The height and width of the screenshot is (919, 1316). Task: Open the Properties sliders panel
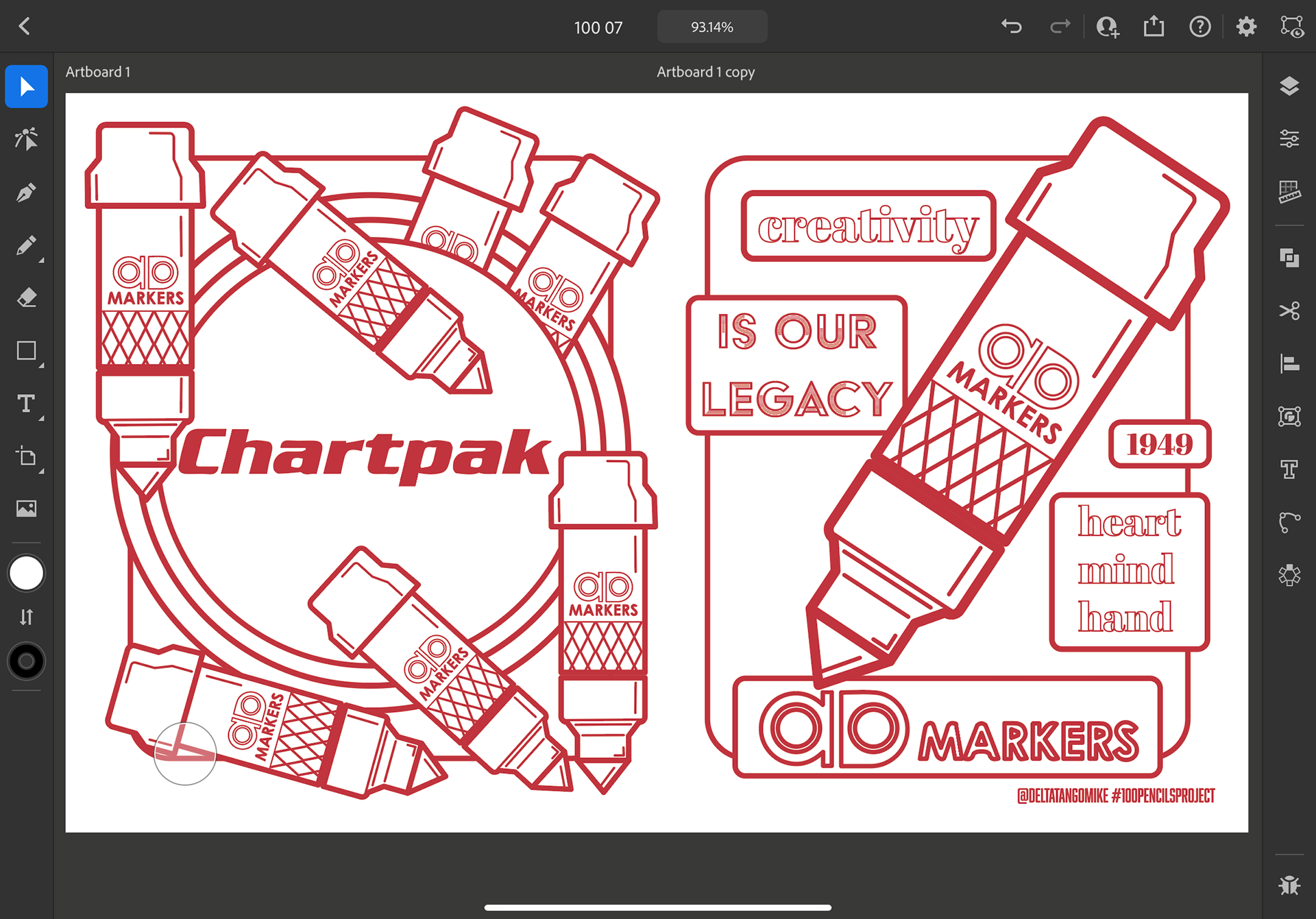coord(1289,139)
